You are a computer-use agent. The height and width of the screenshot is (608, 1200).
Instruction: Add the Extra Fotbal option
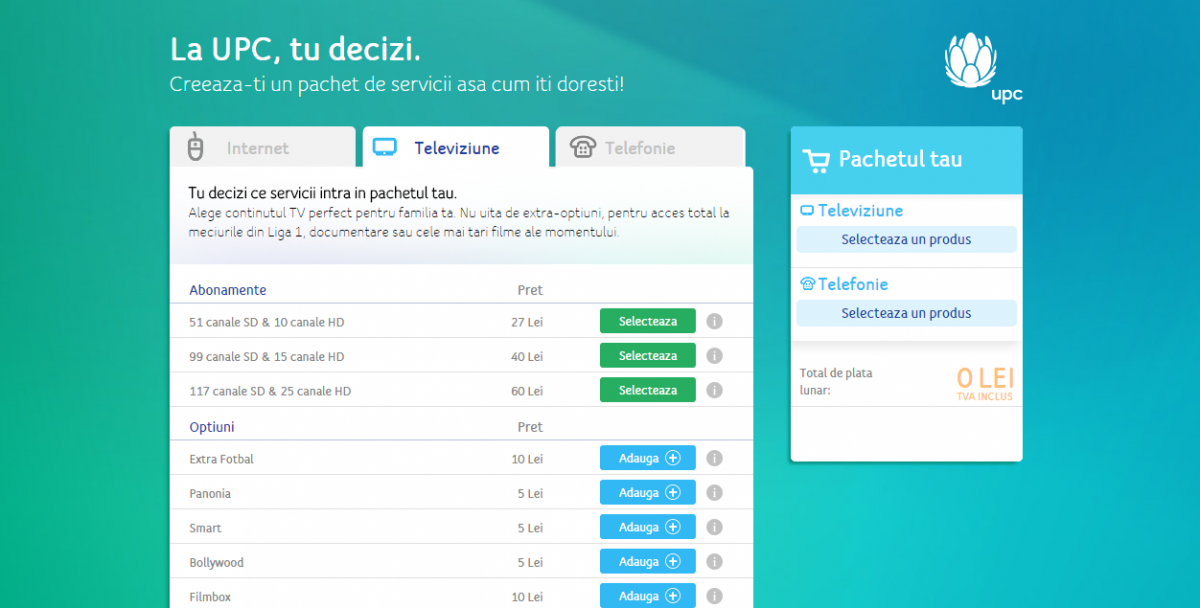(x=647, y=458)
